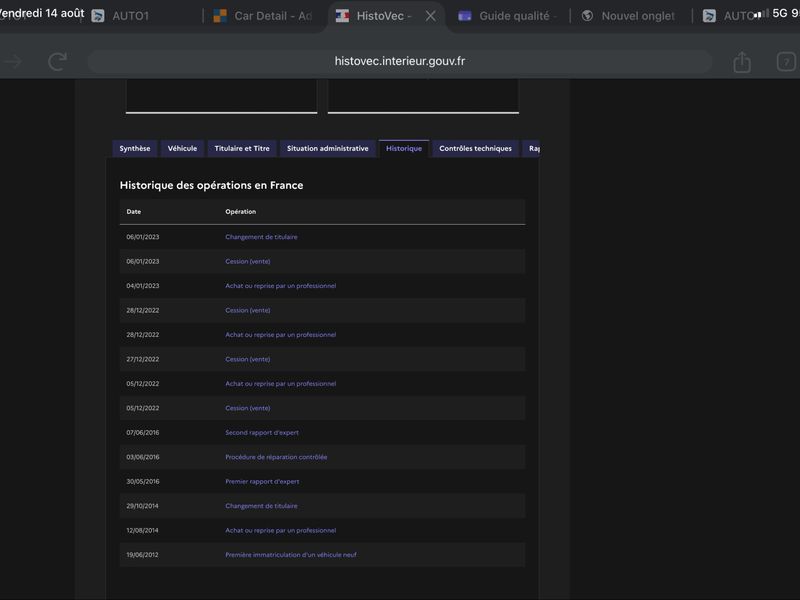800x600 pixels.
Task: Click the Opération column header
Action: tap(240, 212)
